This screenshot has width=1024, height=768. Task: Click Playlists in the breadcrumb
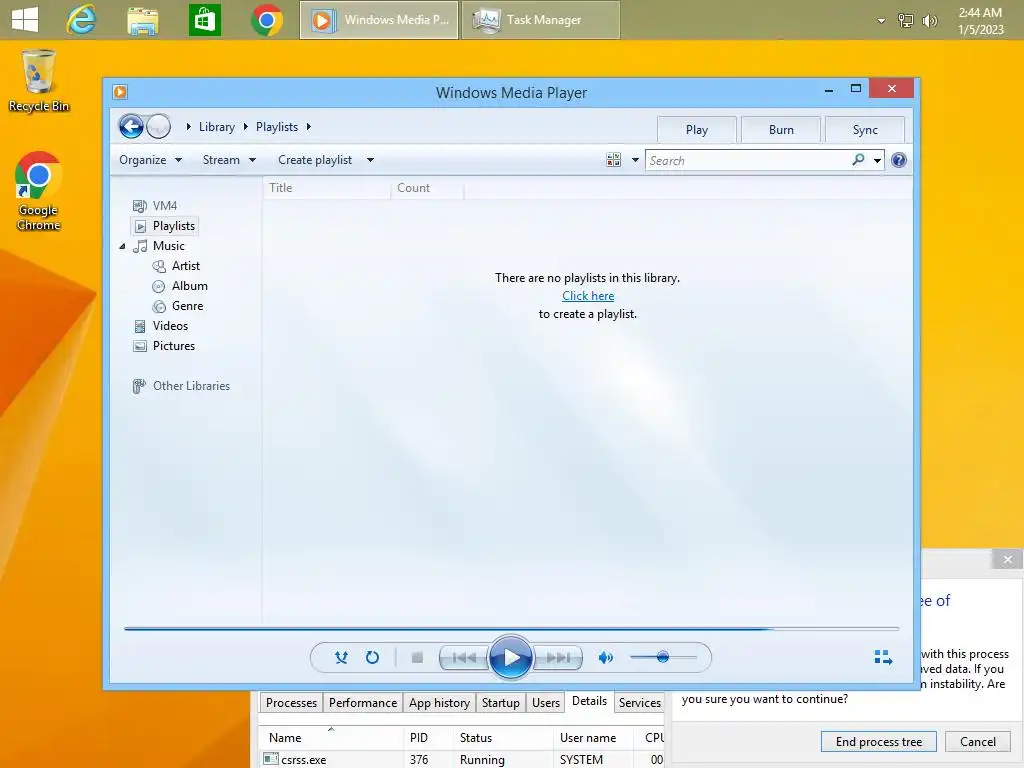[277, 127]
